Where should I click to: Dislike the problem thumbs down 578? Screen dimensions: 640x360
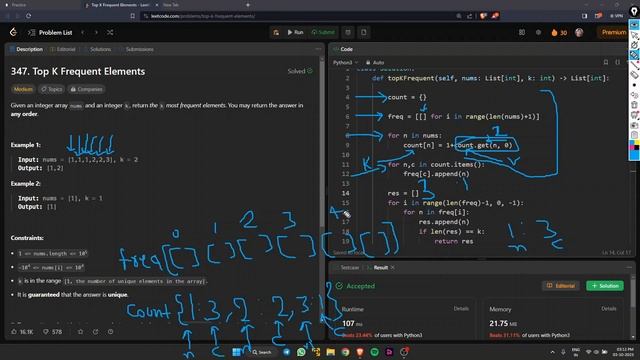pyautogui.click(x=53, y=331)
